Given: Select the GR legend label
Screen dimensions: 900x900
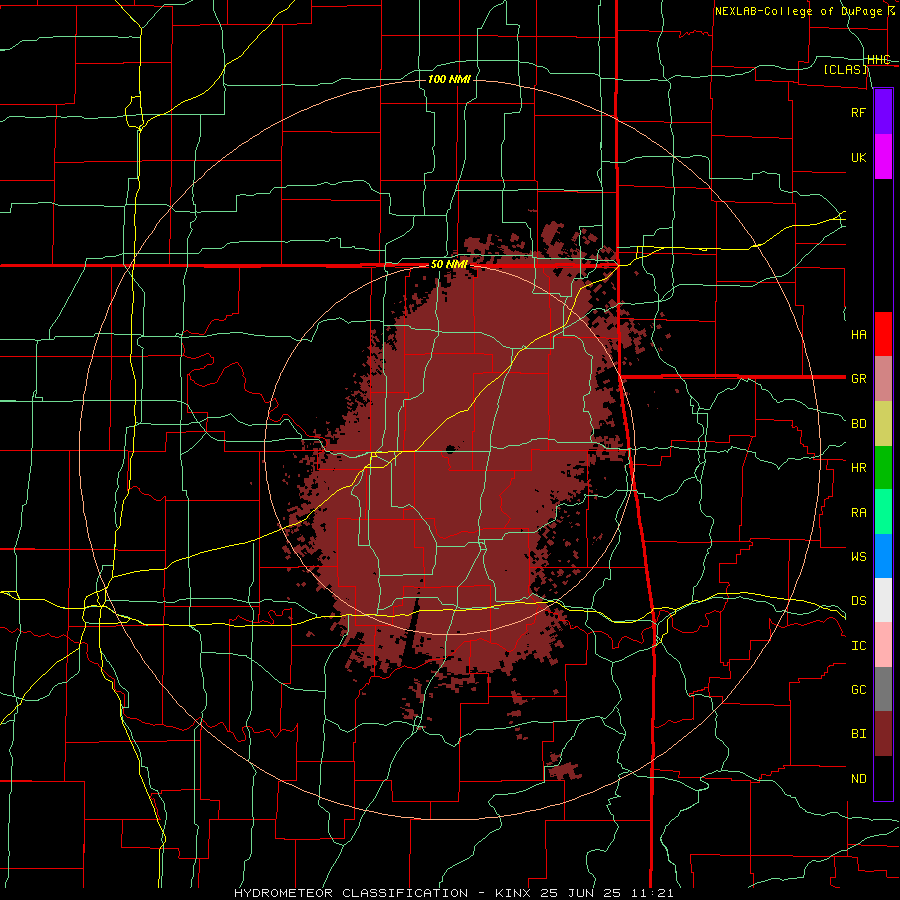Looking at the screenshot, I should [858, 378].
